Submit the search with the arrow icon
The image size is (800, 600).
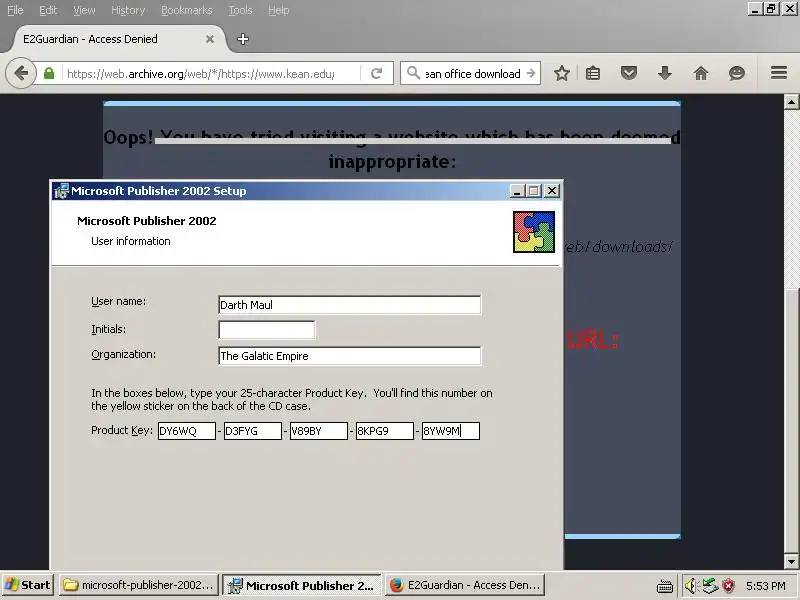click(531, 73)
